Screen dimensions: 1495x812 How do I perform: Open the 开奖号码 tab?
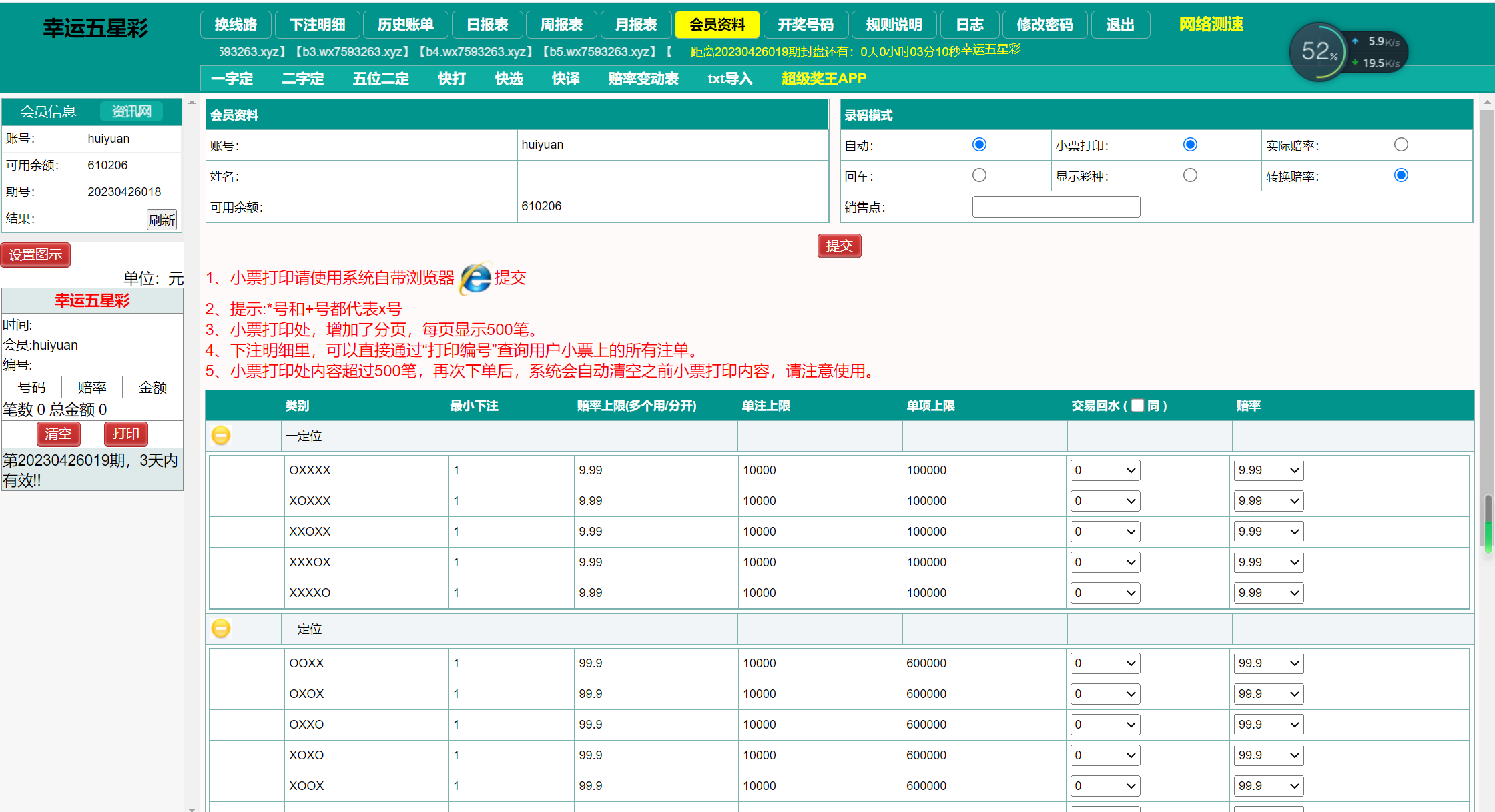[805, 25]
